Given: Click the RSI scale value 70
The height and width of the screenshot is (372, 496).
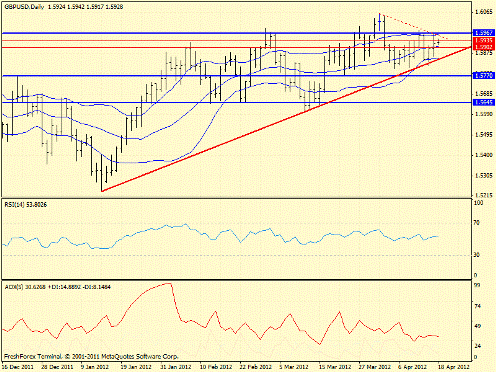Looking at the screenshot, I should (x=477, y=223).
